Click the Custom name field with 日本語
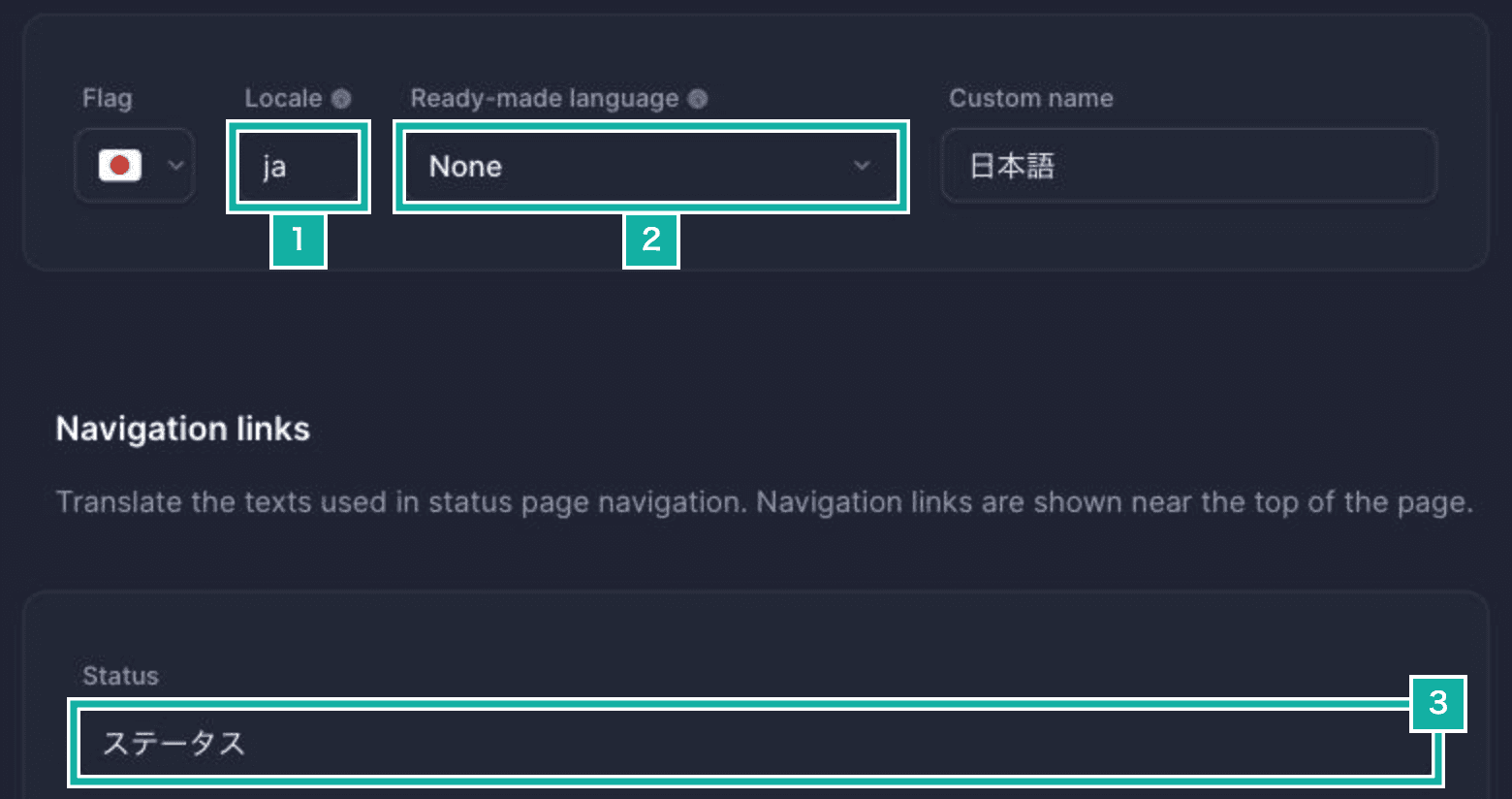 1189,166
